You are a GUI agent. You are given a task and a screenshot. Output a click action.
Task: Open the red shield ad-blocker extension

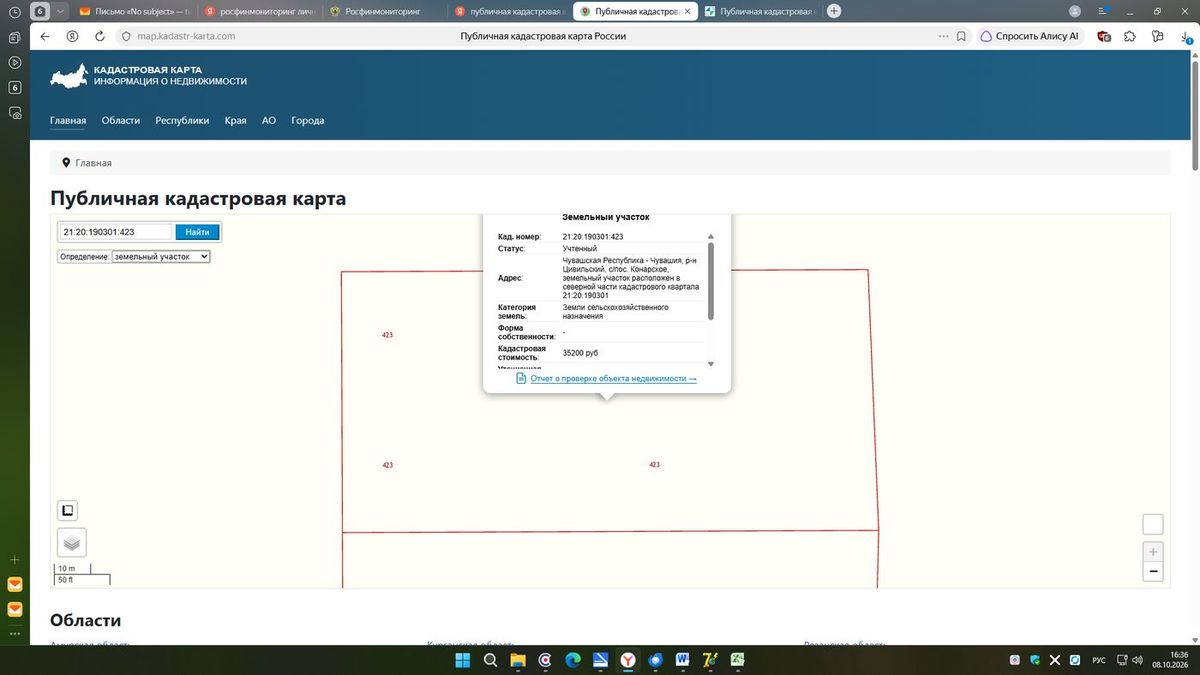click(1104, 36)
